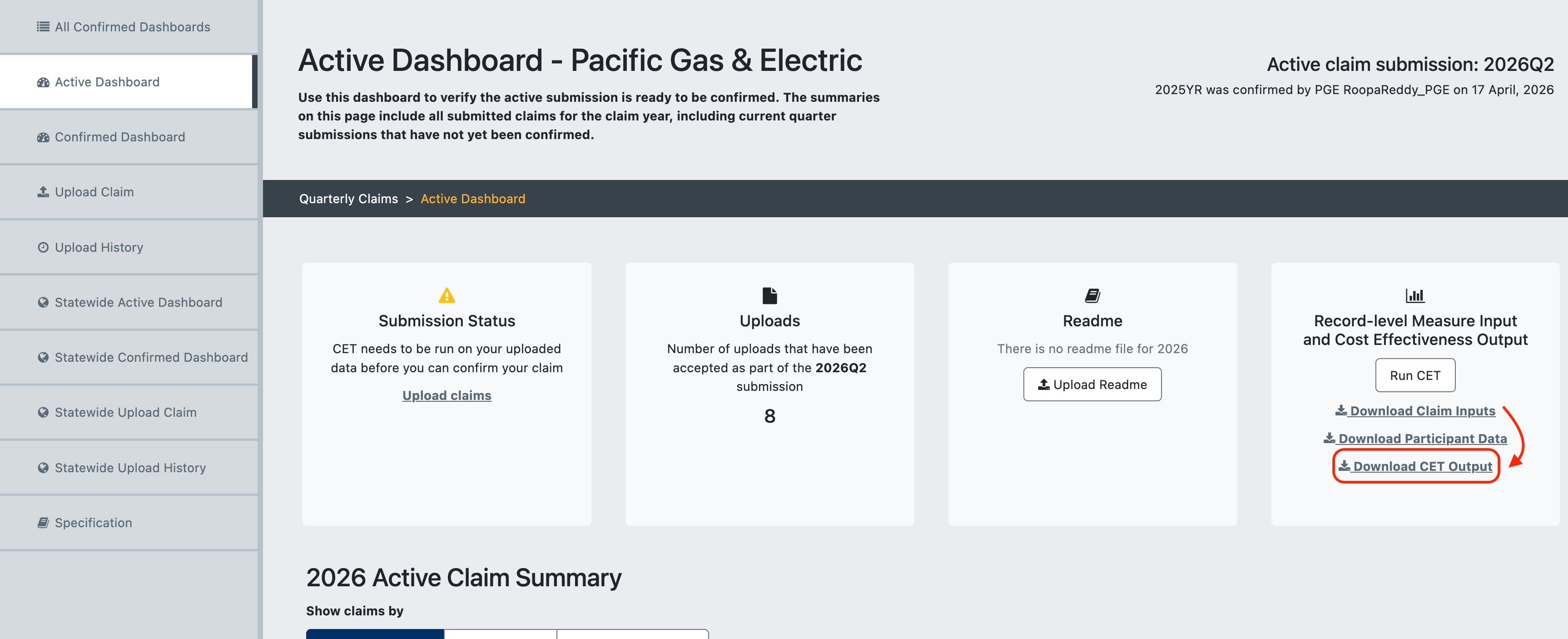Screen dimensions: 1568x639
Task: Click the bar chart icon above Record-level Measure Input
Action: (x=1414, y=295)
